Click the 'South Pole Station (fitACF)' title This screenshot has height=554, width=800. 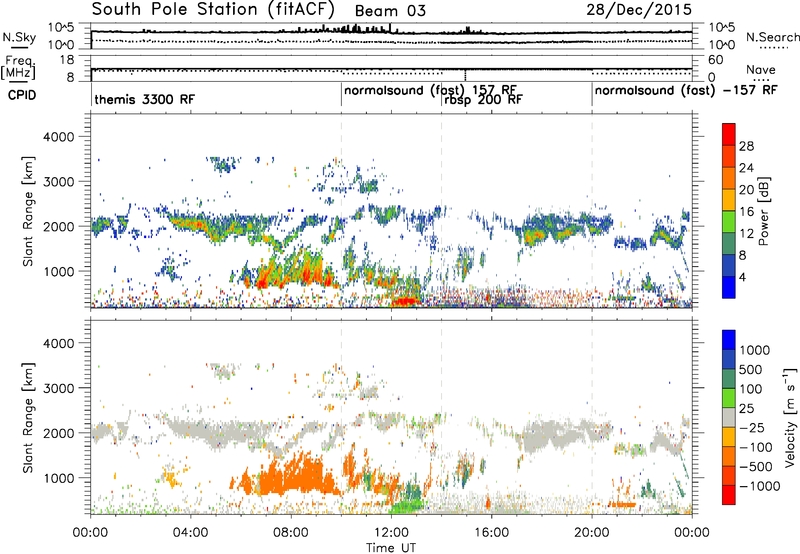pos(213,10)
